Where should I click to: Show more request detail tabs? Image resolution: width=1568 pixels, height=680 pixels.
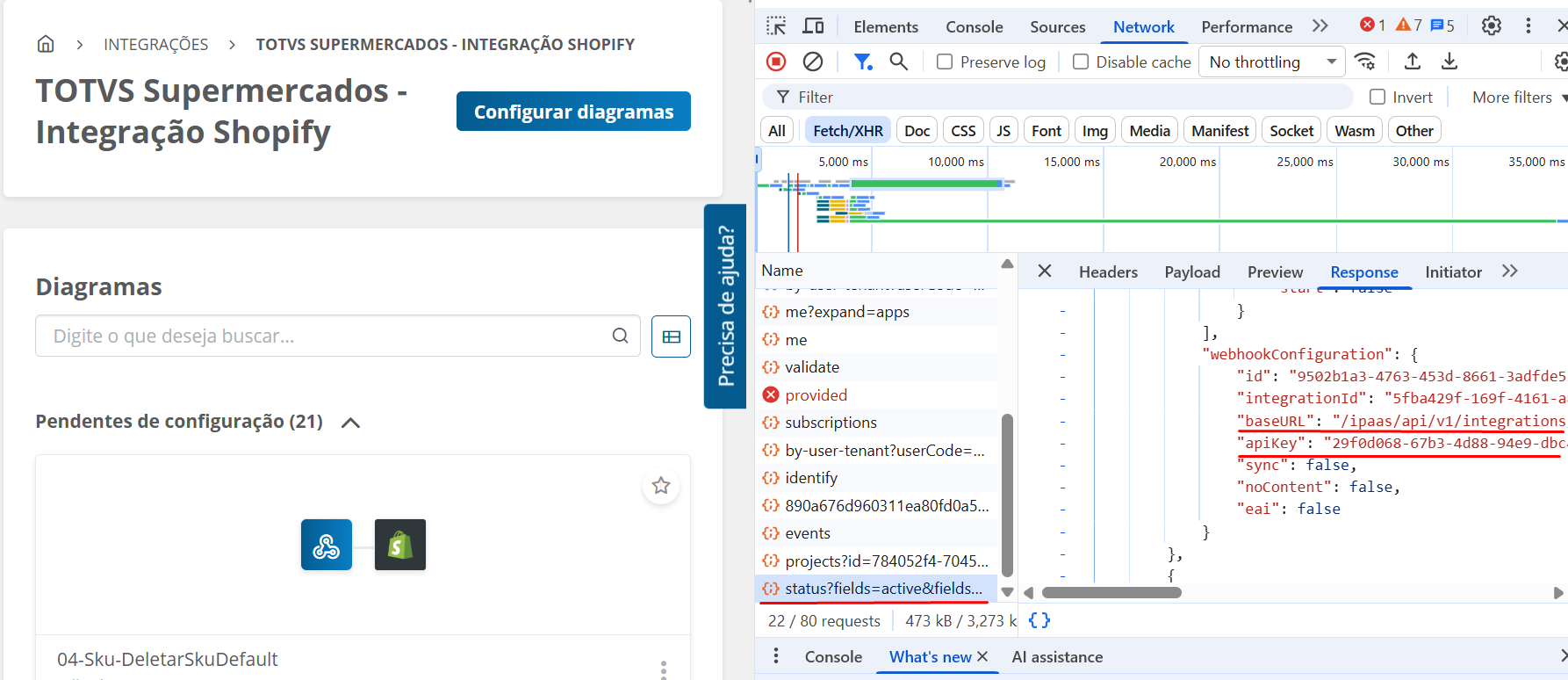1510,271
